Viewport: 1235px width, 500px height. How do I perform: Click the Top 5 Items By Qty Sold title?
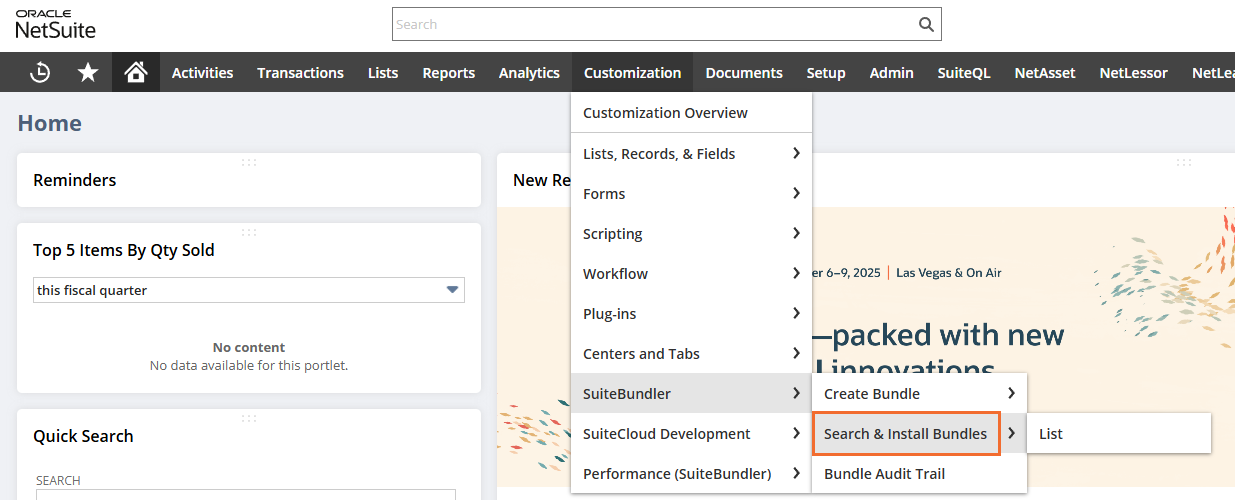point(124,250)
